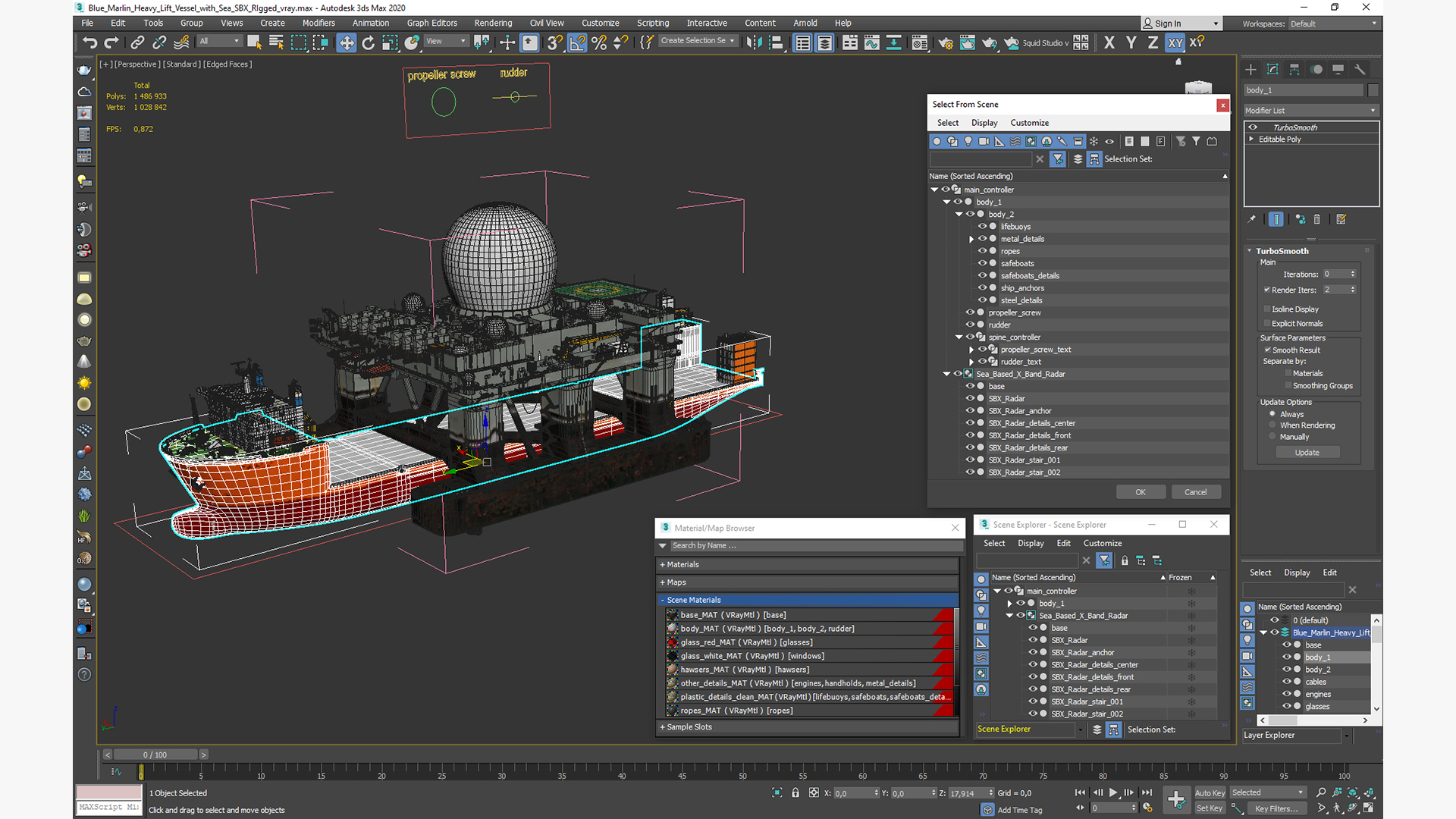Image resolution: width=1456 pixels, height=819 pixels.
Task: Activate the Select and Rotate tool
Action: [x=368, y=42]
